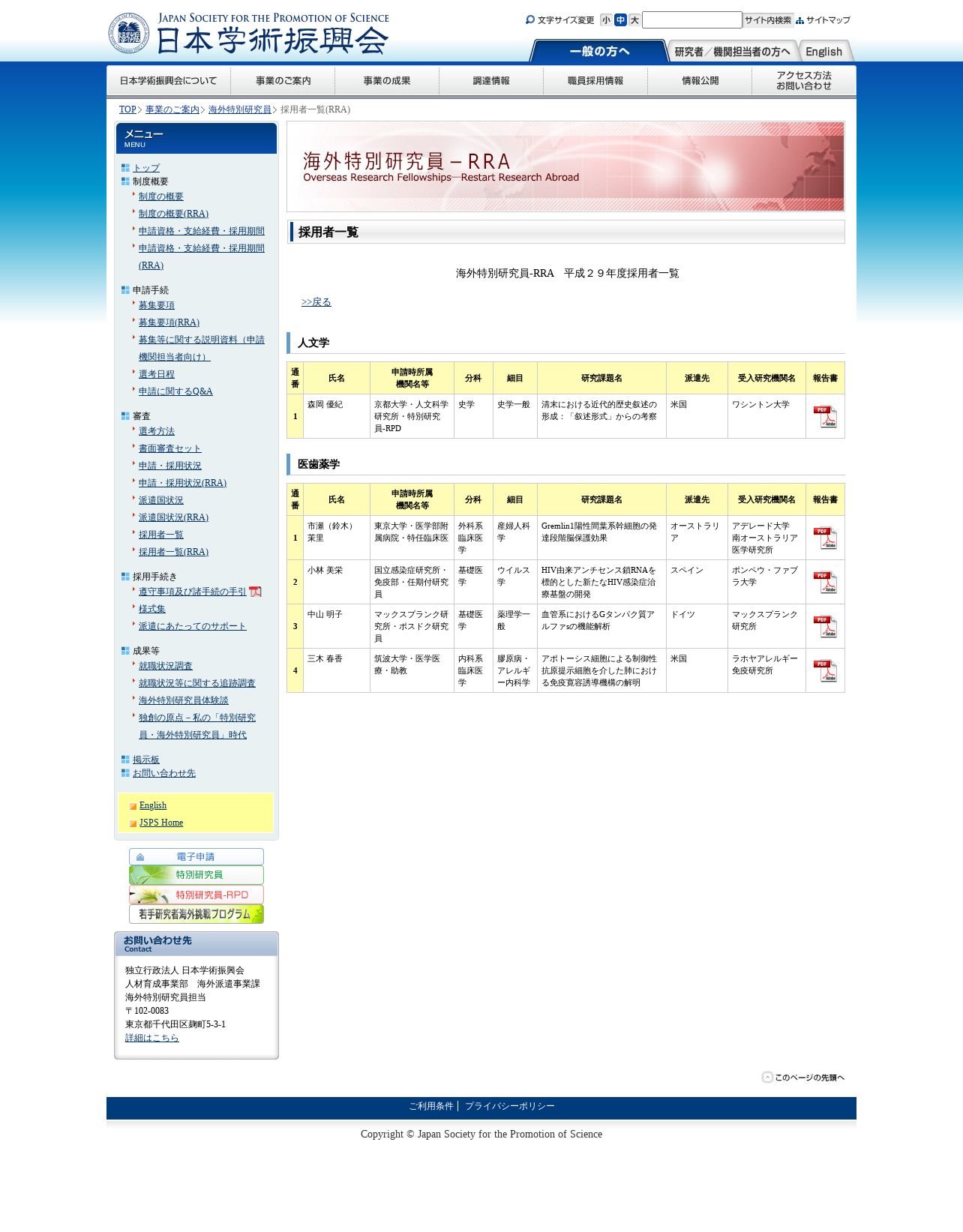Set font size to small (小)

pyautogui.click(x=606, y=20)
